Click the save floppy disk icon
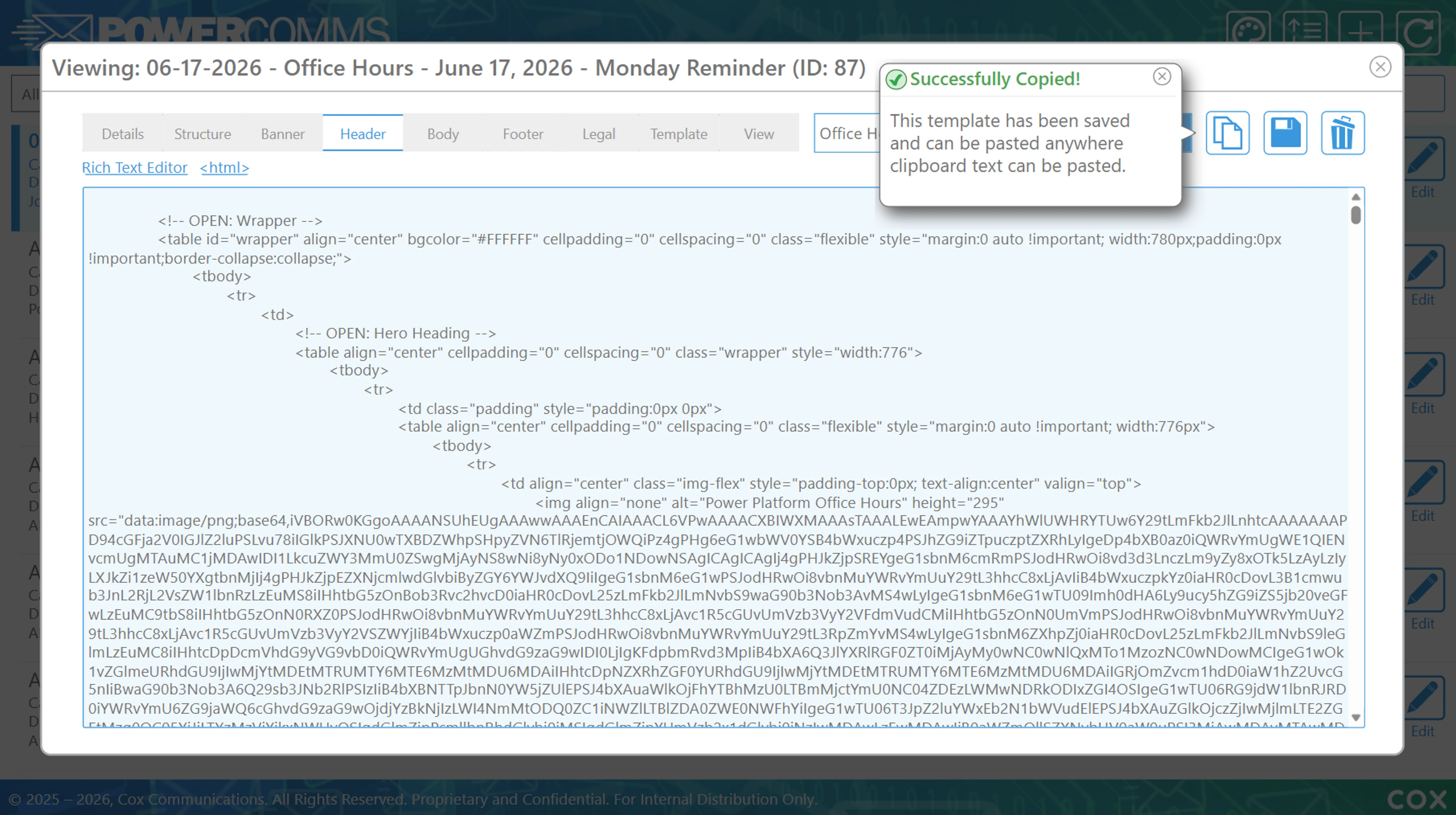This screenshot has height=815, width=1456. [1285, 133]
